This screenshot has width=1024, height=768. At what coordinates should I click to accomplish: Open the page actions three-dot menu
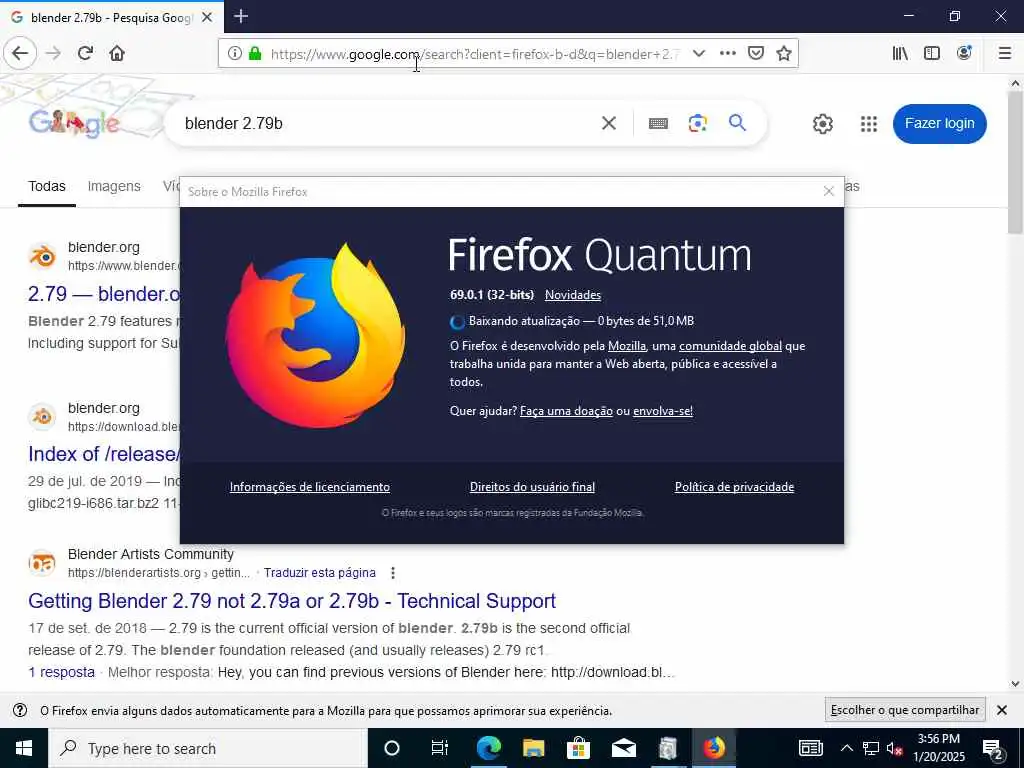[x=728, y=53]
